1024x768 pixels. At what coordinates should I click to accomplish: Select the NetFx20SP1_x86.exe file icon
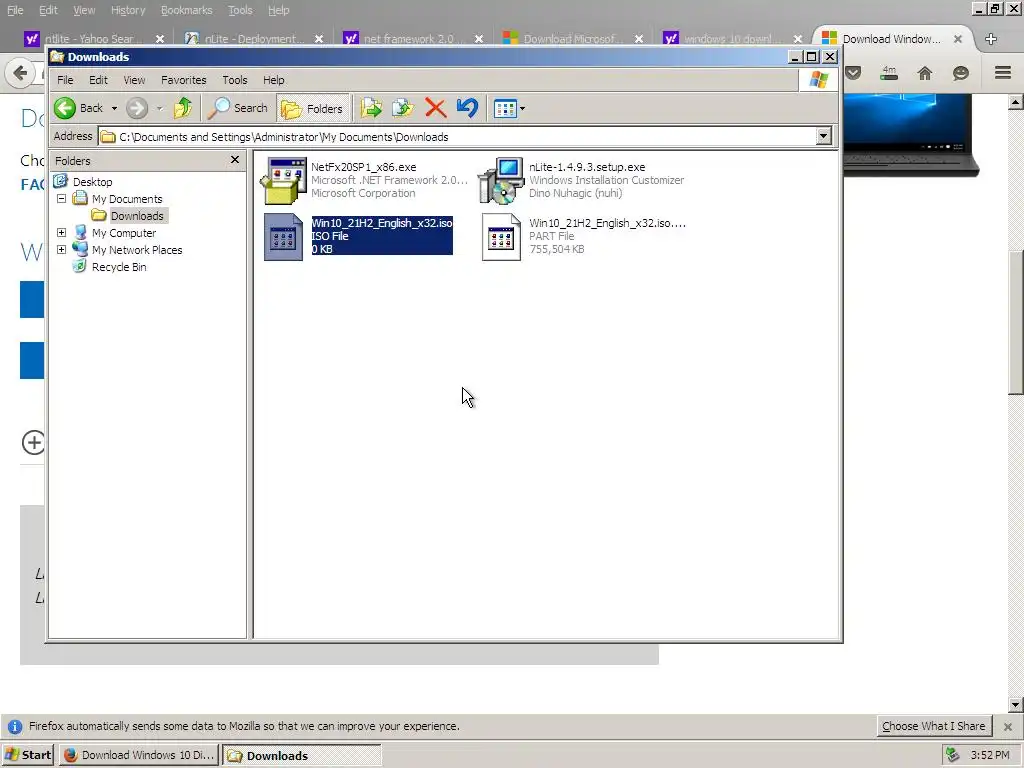click(x=283, y=180)
